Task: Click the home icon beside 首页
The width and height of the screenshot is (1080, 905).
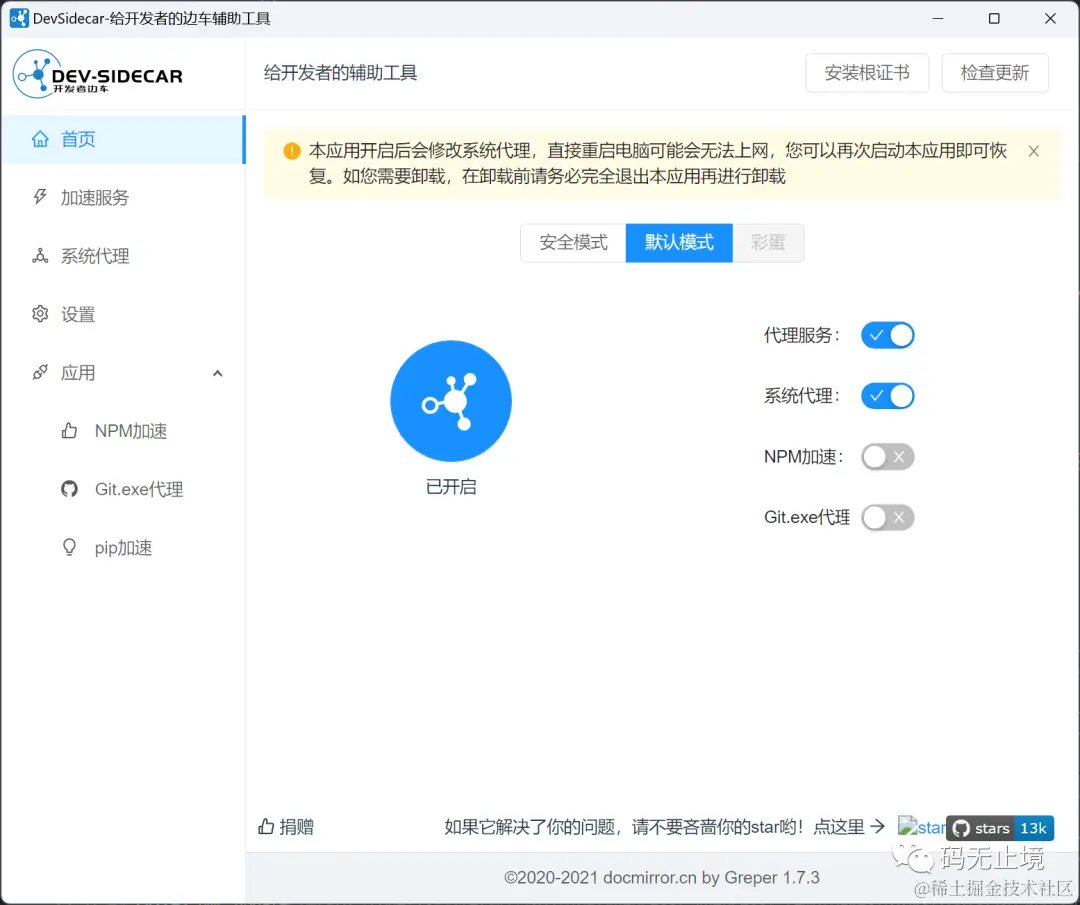Action: tap(40, 139)
